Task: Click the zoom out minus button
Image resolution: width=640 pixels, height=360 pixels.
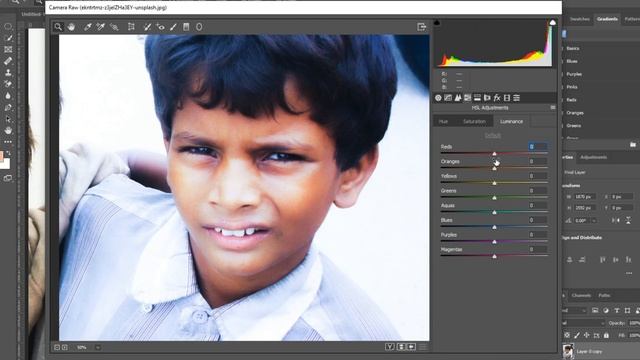Action: [57, 347]
